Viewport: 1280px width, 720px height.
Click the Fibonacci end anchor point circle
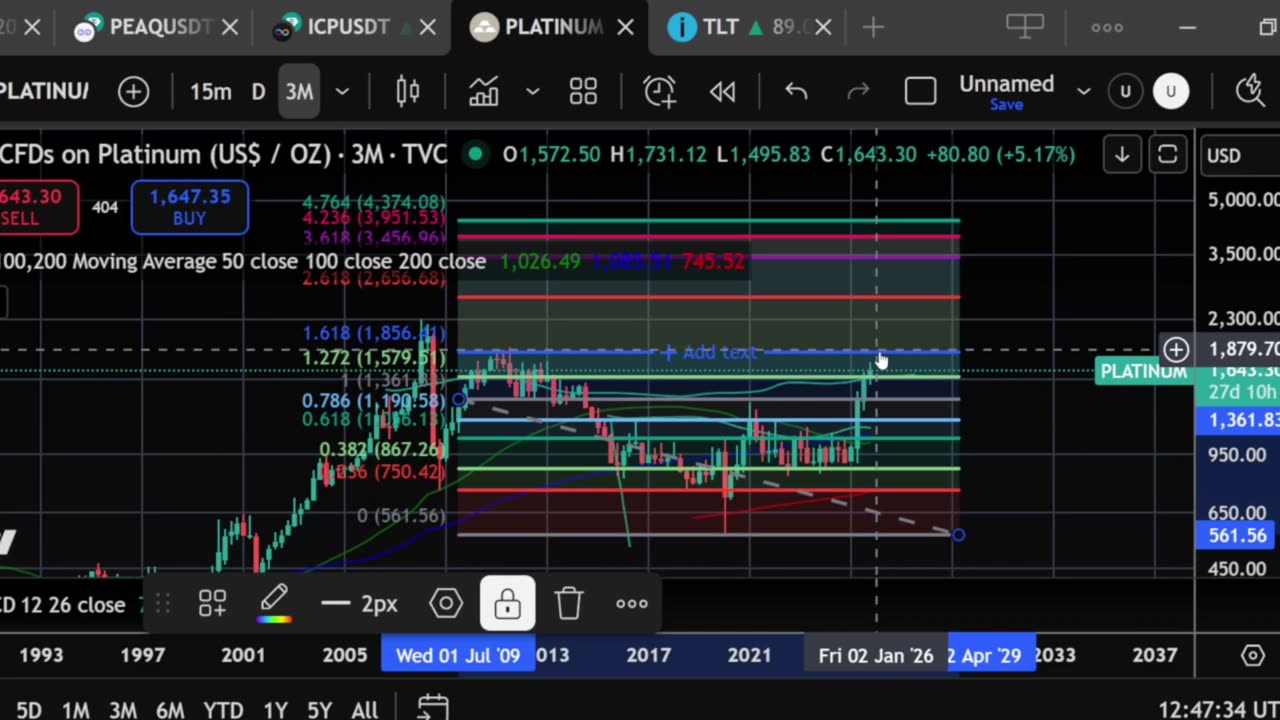click(x=958, y=535)
